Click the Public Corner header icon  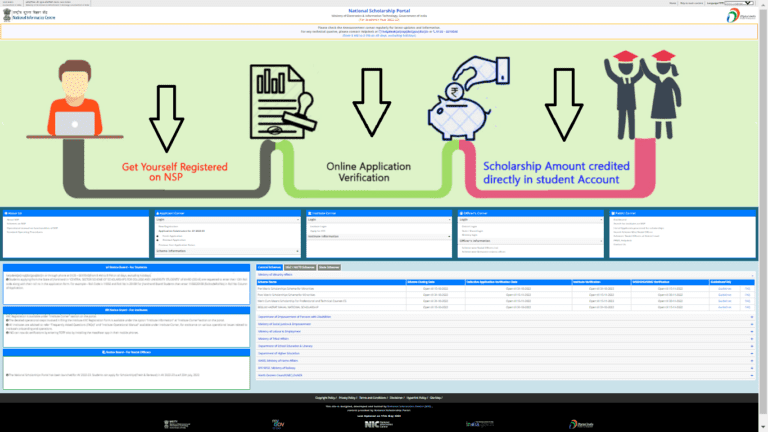pos(613,214)
